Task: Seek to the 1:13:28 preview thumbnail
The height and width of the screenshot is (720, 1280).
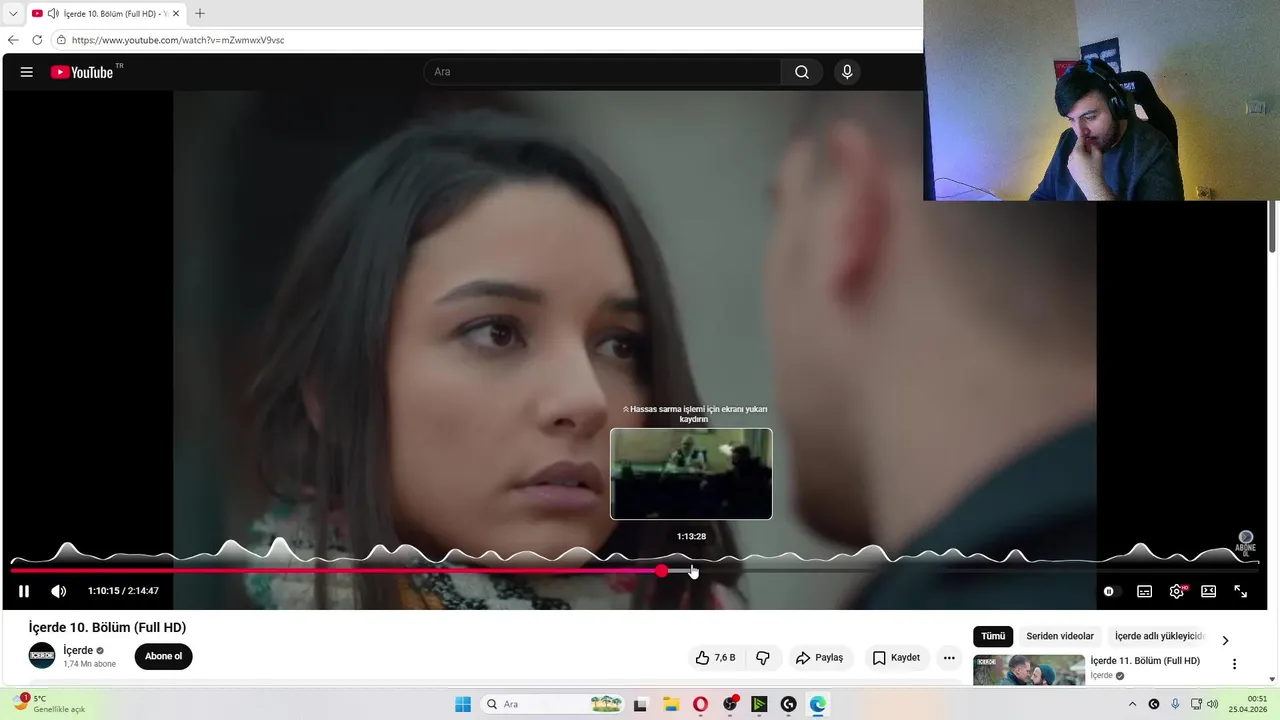Action: pos(691,474)
